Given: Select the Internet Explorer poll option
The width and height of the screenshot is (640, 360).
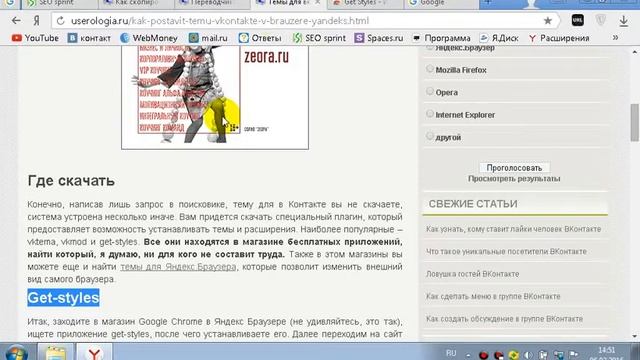Looking at the screenshot, I should click(x=429, y=114).
